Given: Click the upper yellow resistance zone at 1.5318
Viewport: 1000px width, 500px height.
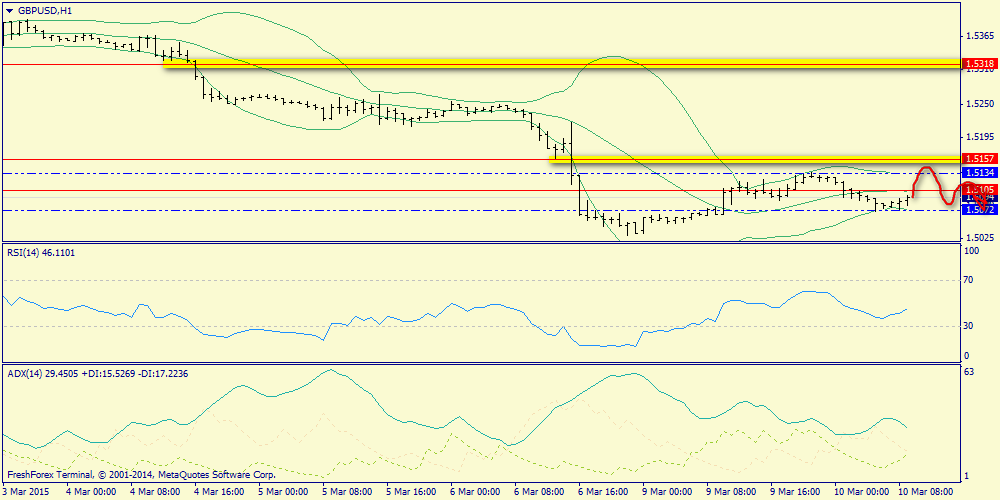Looking at the screenshot, I should click(561, 63).
